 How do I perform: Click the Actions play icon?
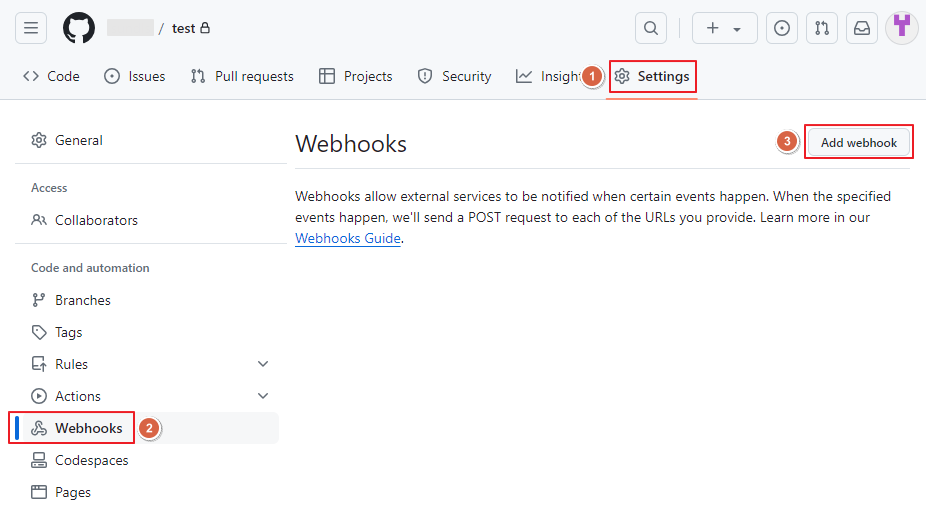point(39,396)
